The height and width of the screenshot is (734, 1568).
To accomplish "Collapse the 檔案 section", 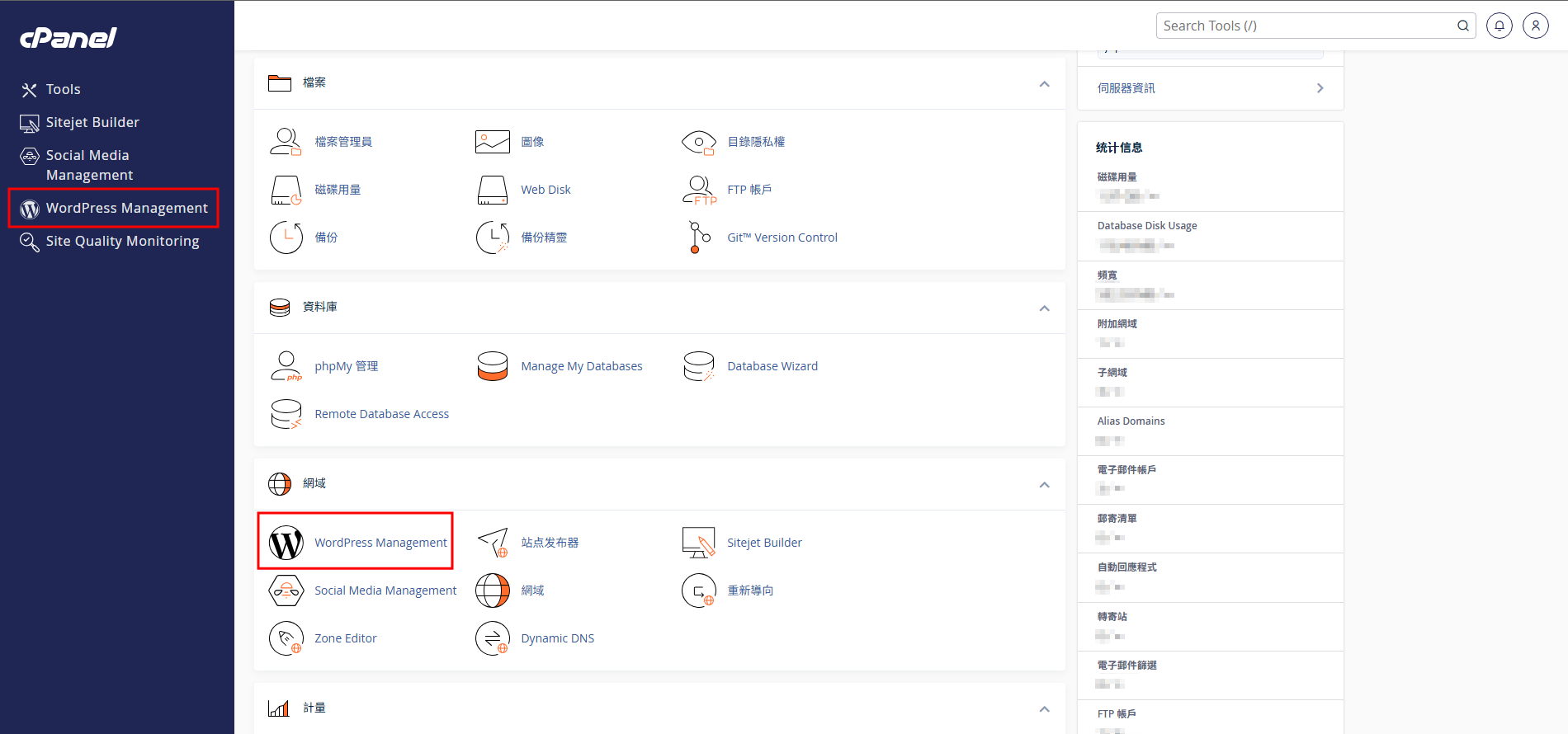I will click(1044, 84).
